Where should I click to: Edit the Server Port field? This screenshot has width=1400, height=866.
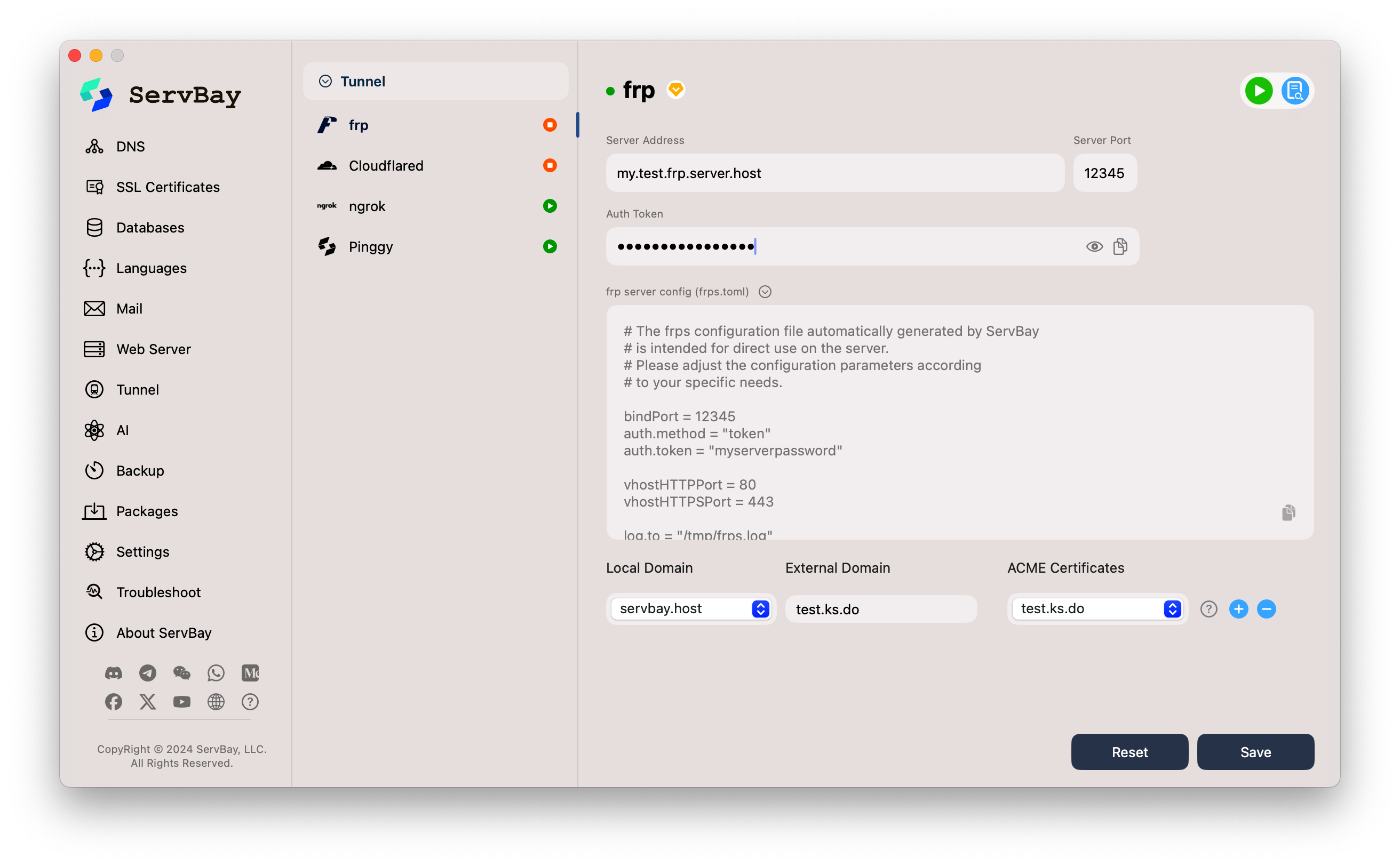(1105, 173)
